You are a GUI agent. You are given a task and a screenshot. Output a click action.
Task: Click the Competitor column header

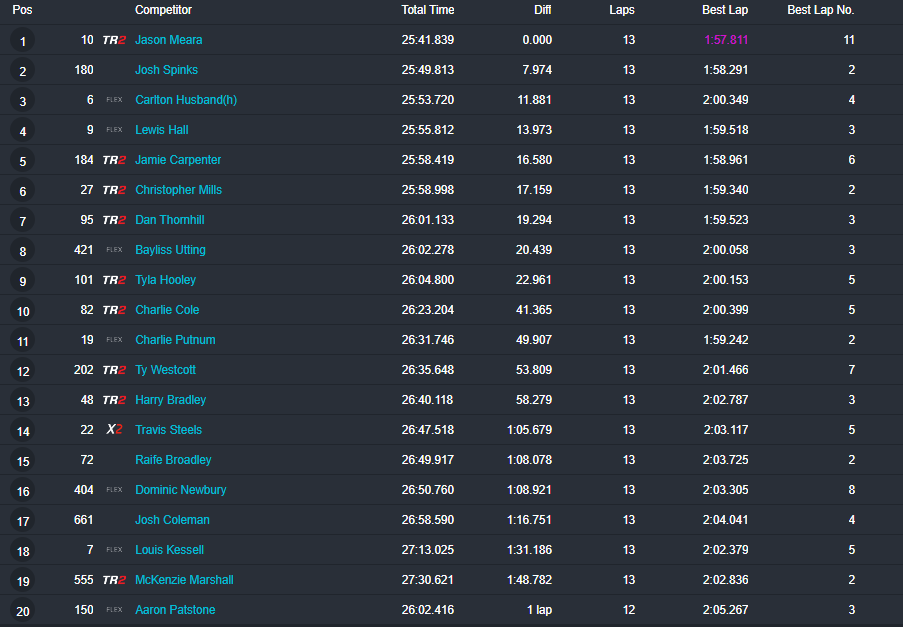click(x=163, y=10)
